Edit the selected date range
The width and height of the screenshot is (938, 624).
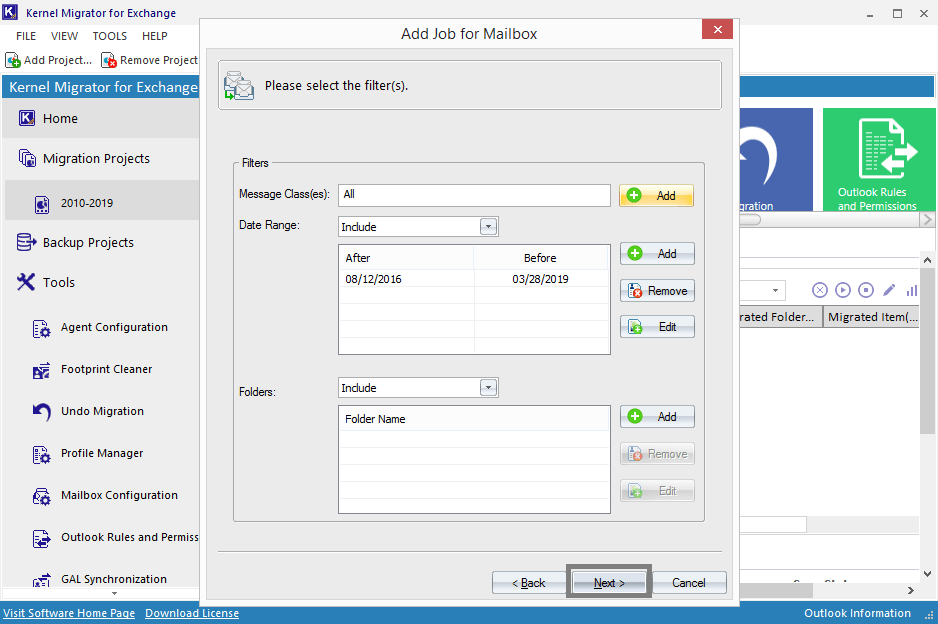(657, 327)
